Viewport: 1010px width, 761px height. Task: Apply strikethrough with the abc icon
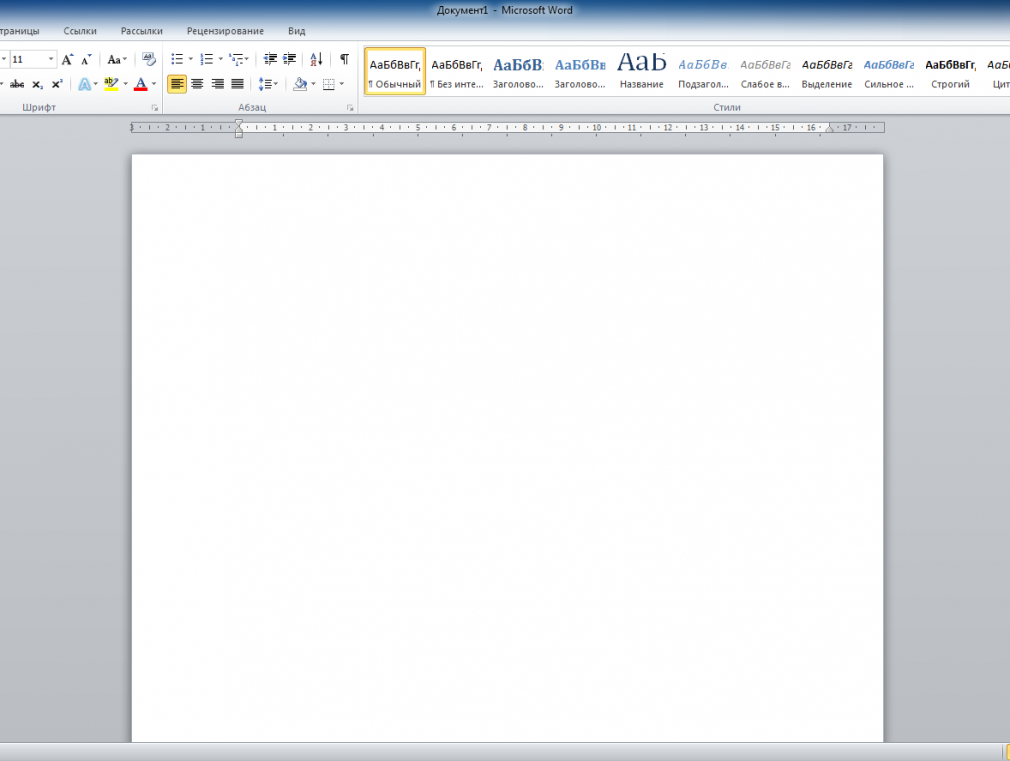point(17,84)
